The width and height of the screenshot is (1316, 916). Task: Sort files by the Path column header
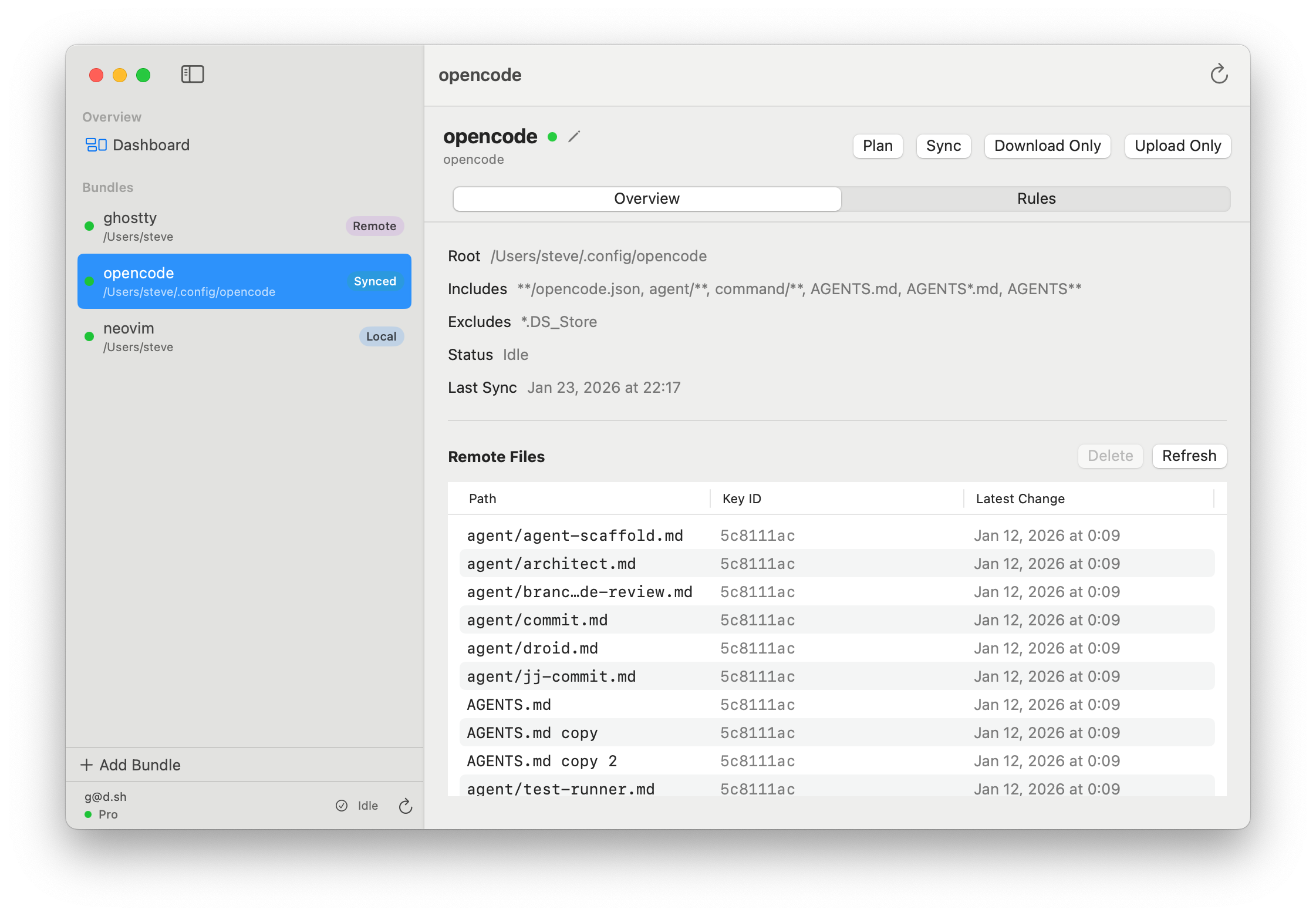tap(482, 499)
